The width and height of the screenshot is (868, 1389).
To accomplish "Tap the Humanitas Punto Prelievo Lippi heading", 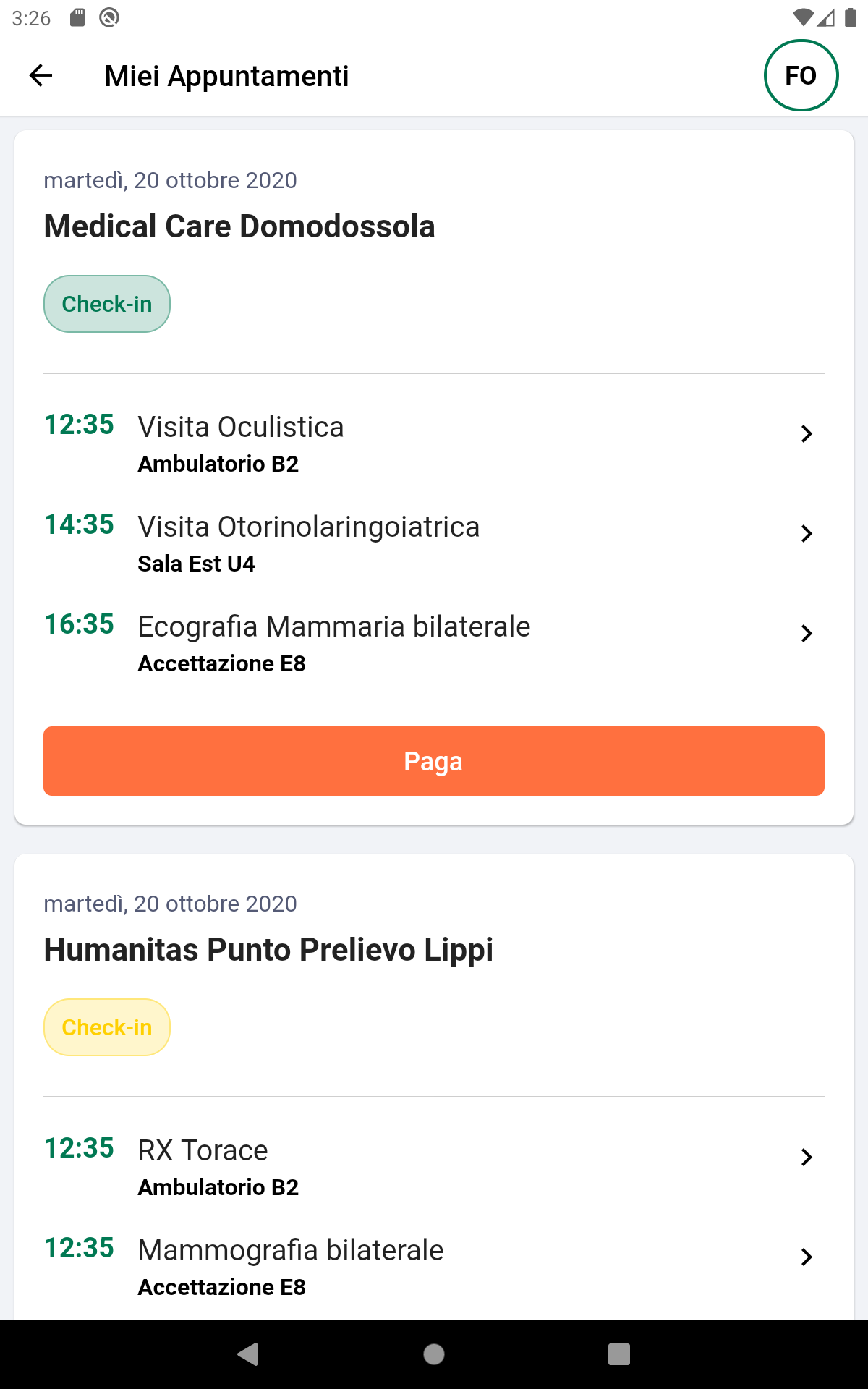I will (x=268, y=950).
